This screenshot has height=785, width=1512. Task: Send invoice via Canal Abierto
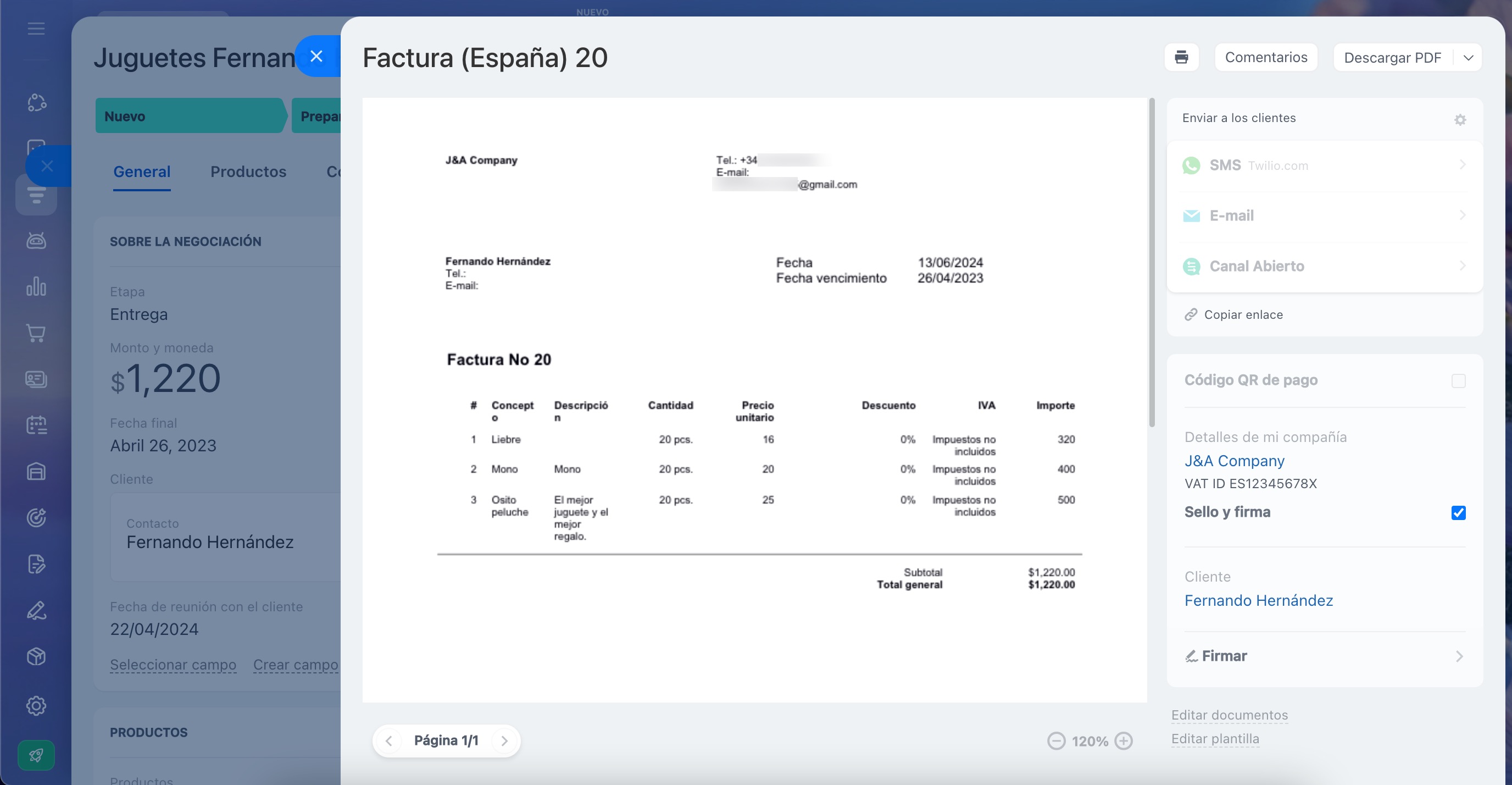pyautogui.click(x=1324, y=266)
